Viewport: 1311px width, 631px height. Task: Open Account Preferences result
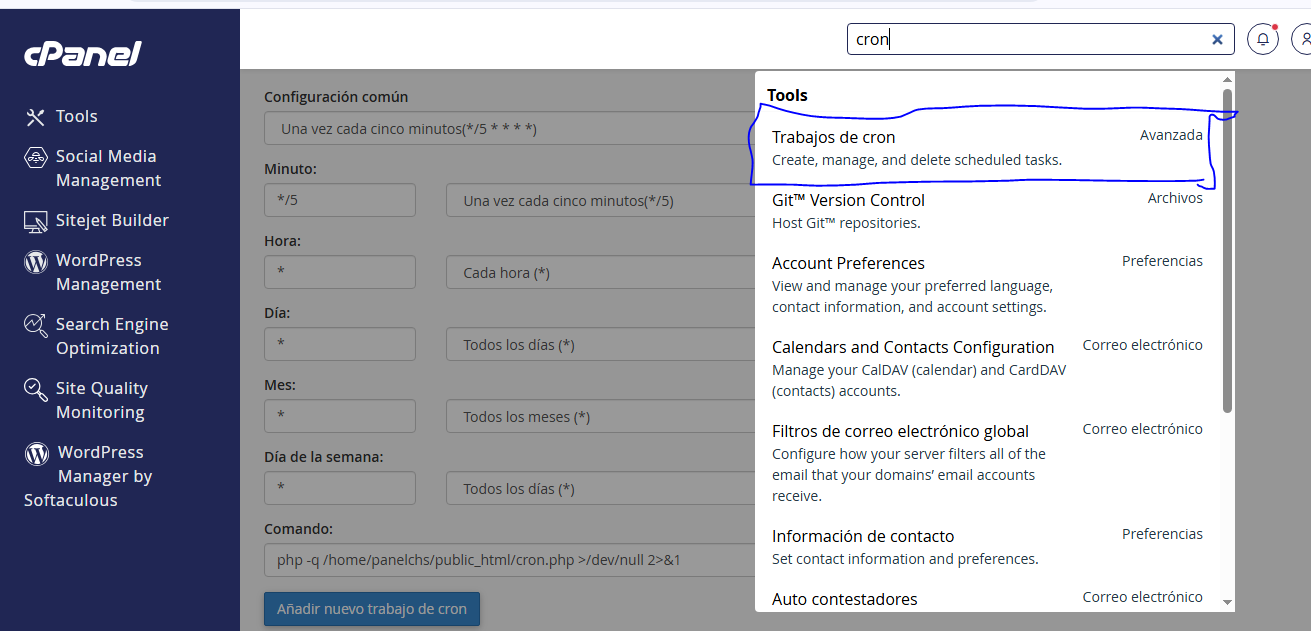(x=987, y=285)
